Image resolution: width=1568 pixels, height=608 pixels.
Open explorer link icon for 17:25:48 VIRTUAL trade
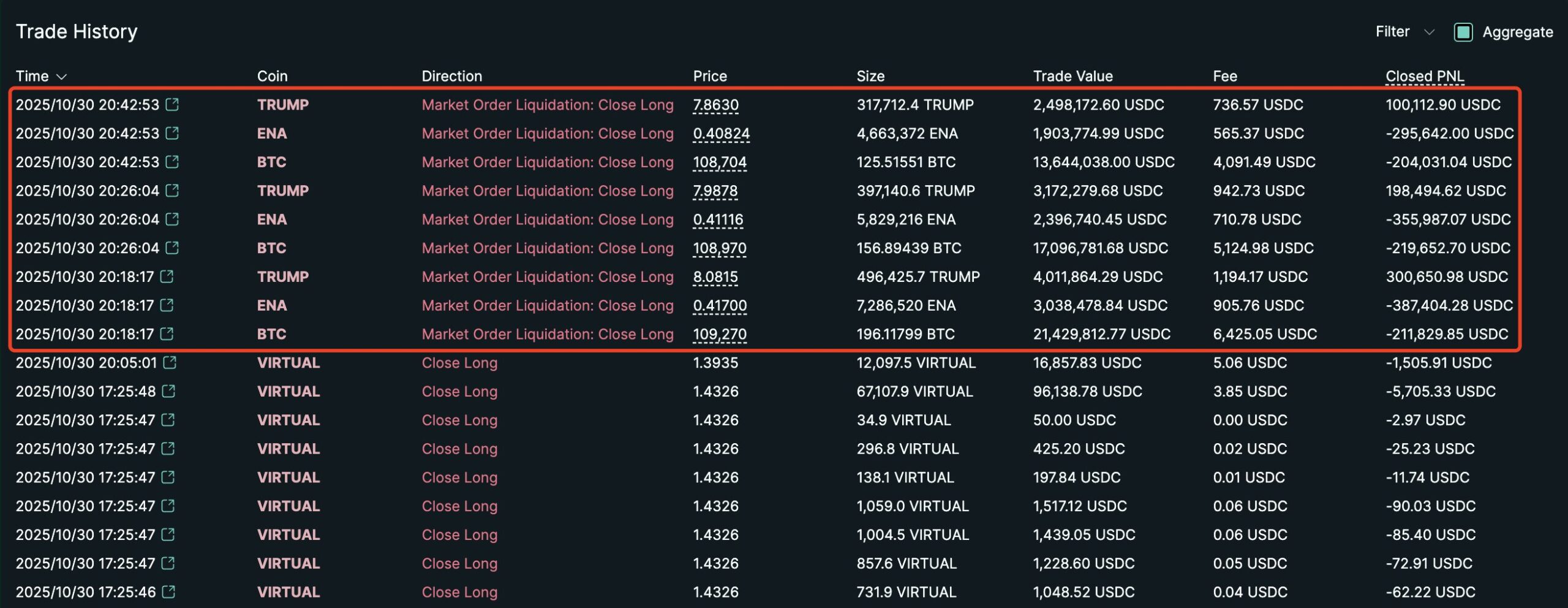pyautogui.click(x=168, y=391)
